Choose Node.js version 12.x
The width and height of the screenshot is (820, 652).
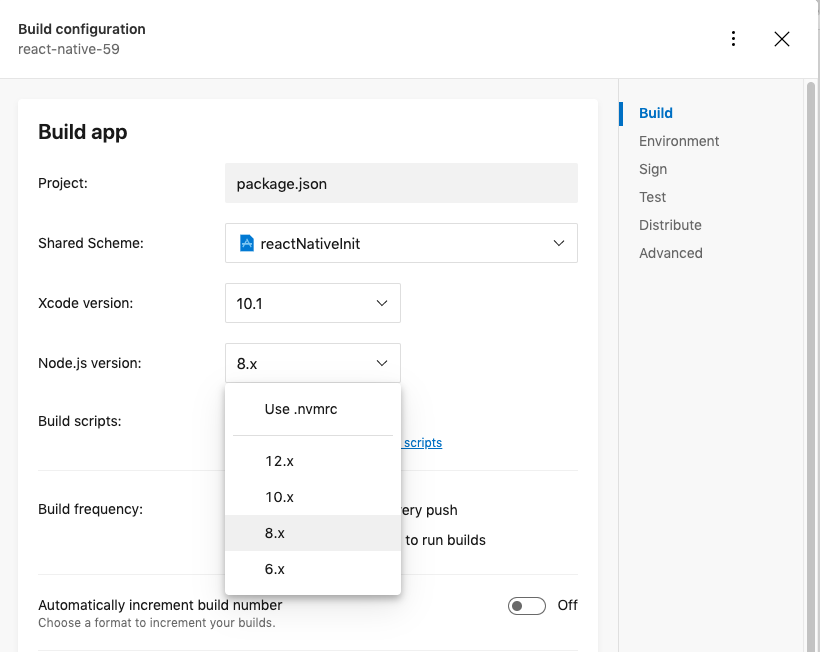tap(313, 461)
